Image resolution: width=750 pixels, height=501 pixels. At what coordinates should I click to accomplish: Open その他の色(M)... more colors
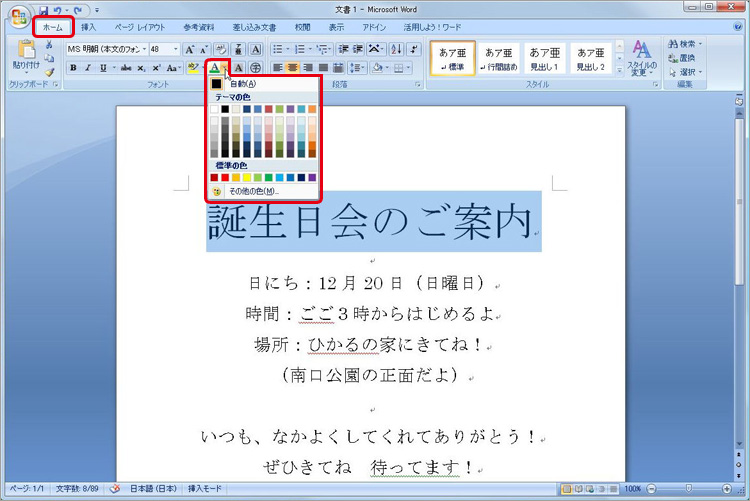pyautogui.click(x=264, y=191)
